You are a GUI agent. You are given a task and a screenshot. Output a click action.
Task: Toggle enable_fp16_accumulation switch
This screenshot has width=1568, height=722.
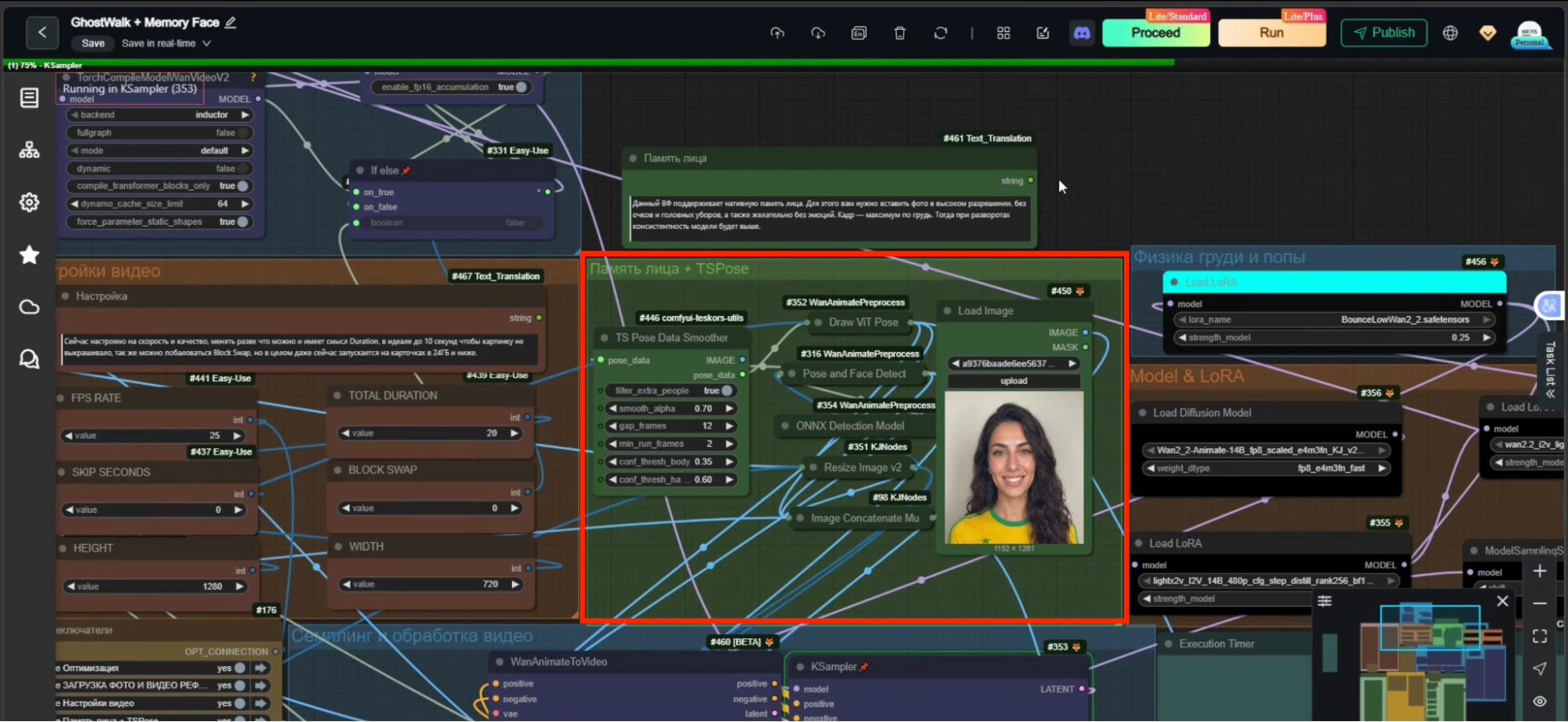[x=521, y=87]
